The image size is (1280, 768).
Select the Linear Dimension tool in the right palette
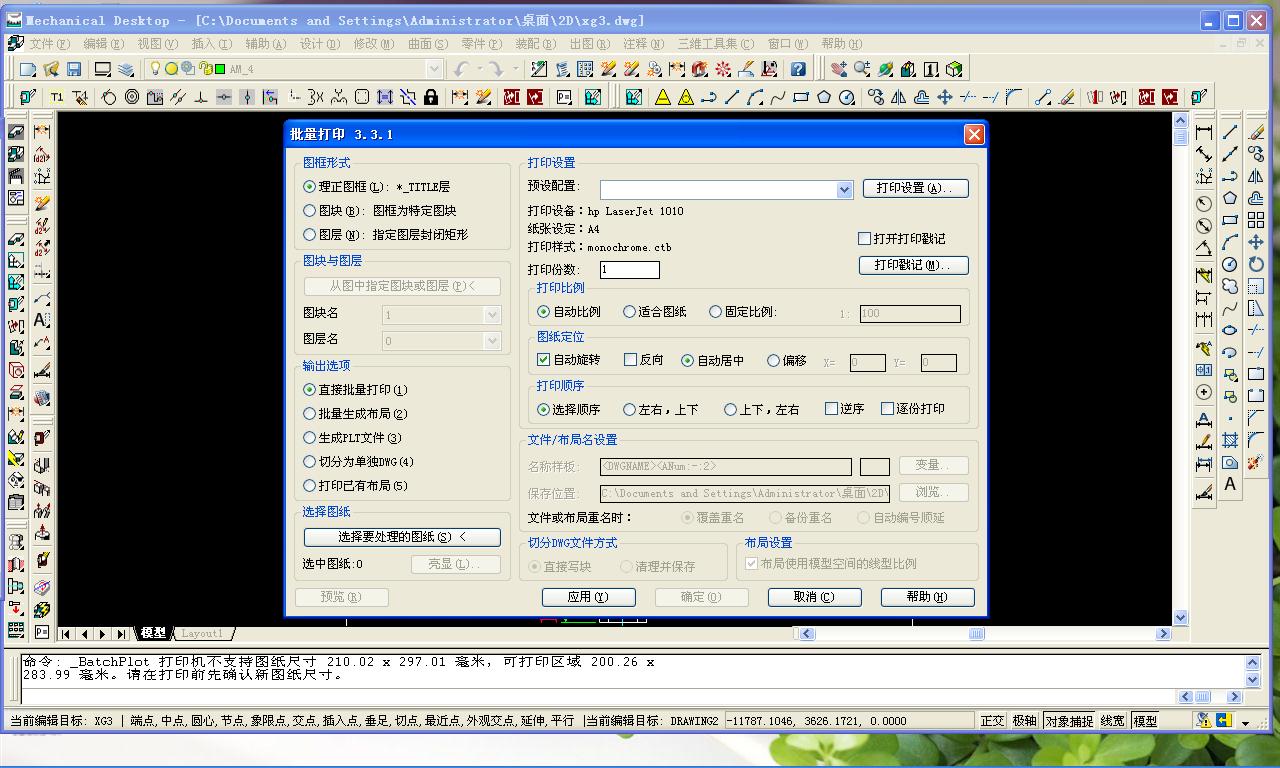click(1204, 132)
